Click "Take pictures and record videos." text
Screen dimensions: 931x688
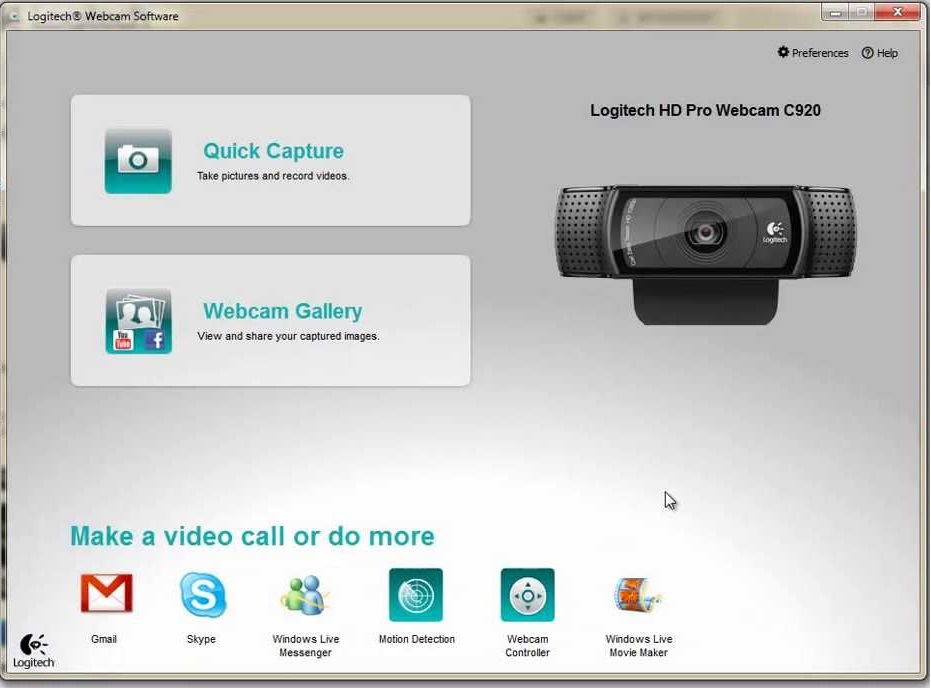tap(273, 176)
